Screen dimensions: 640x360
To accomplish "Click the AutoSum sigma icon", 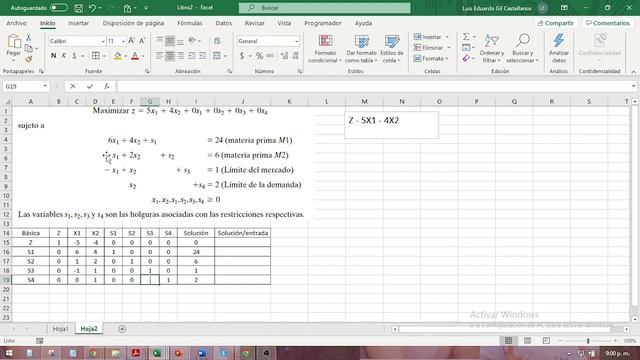I will (x=466, y=37).
